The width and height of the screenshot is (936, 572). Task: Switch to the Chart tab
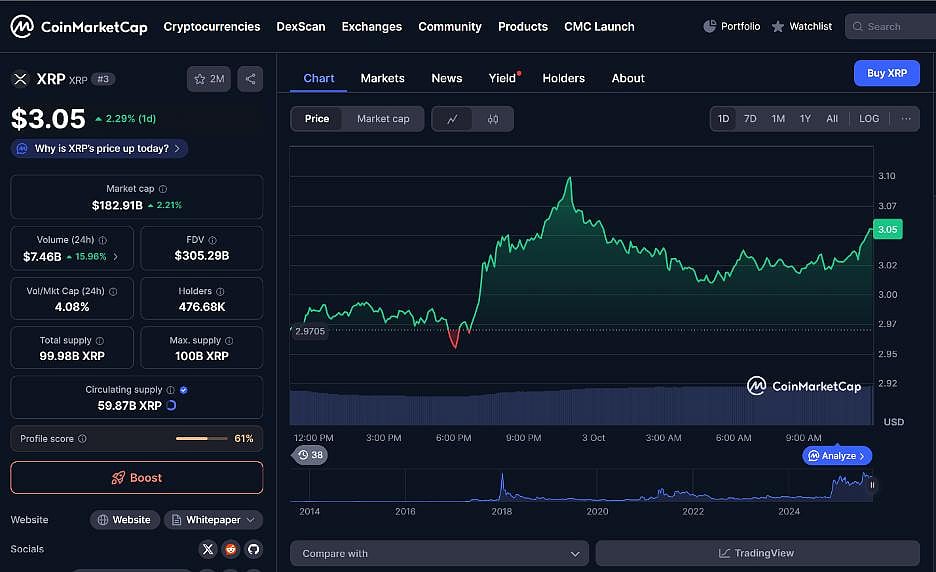(x=318, y=78)
